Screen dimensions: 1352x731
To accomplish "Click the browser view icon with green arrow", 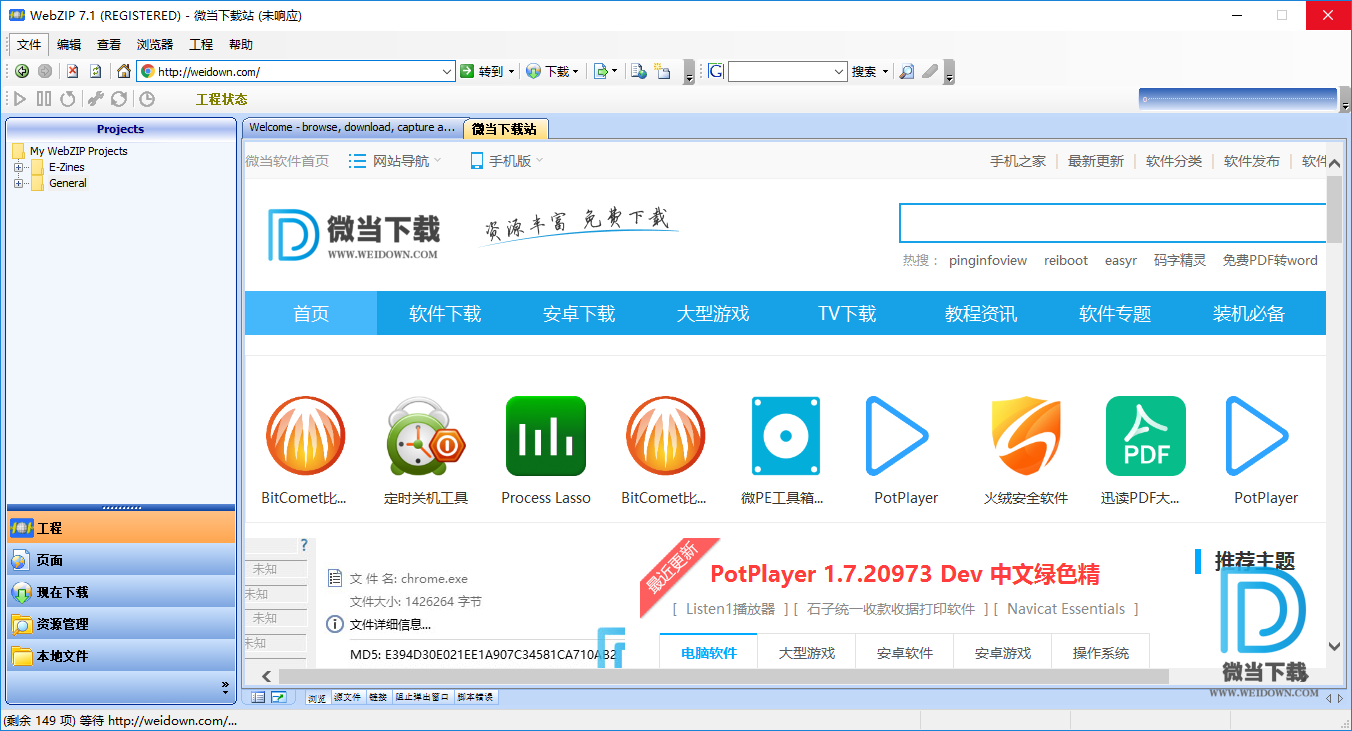I will 278,697.
